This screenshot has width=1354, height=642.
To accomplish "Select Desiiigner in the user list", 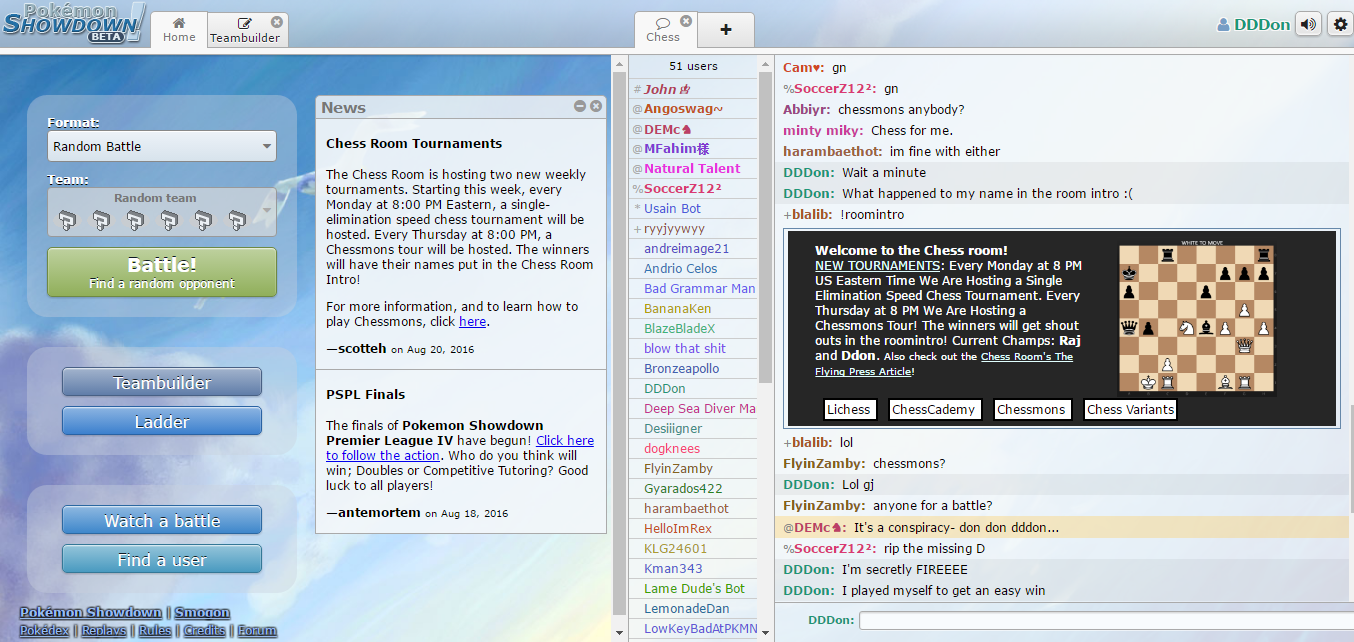I will pyautogui.click(x=694, y=429).
